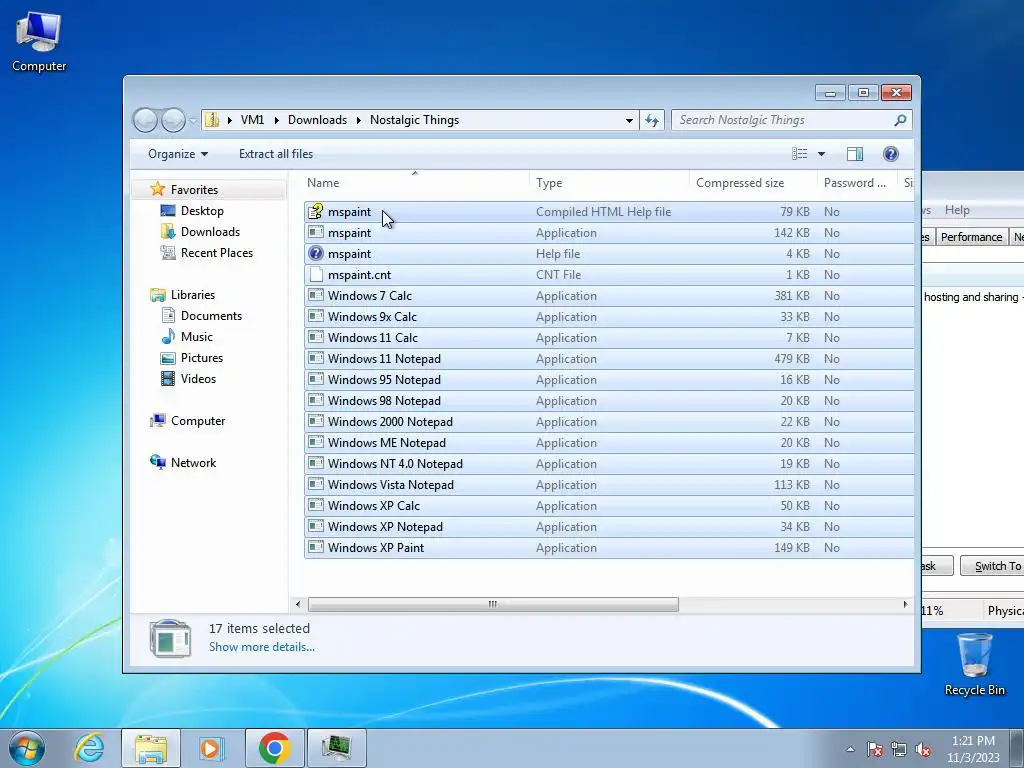Select the Windows 9x Calc row
Viewport: 1024px width, 768px height.
point(609,317)
